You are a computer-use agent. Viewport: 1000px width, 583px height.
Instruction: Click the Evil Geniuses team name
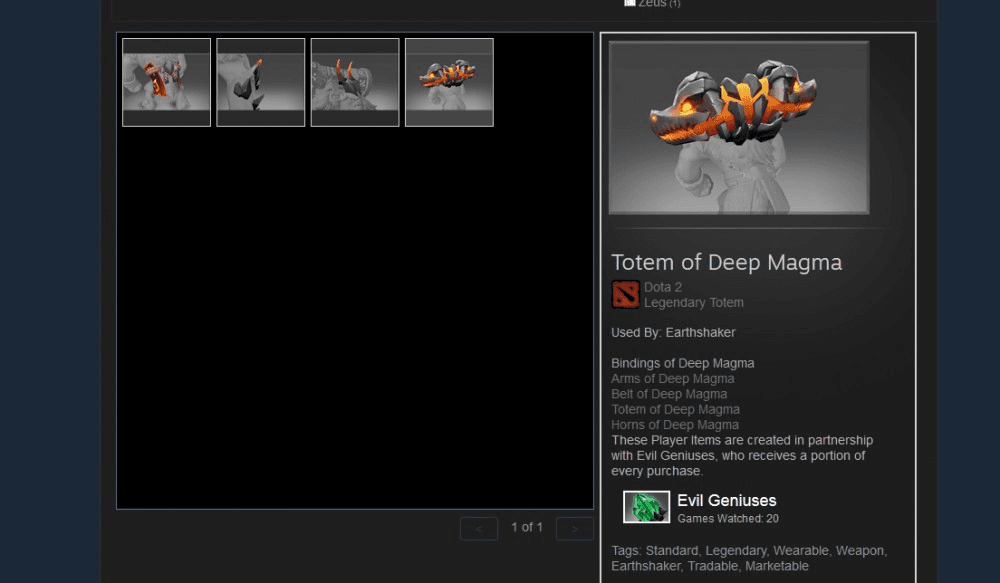click(x=726, y=501)
